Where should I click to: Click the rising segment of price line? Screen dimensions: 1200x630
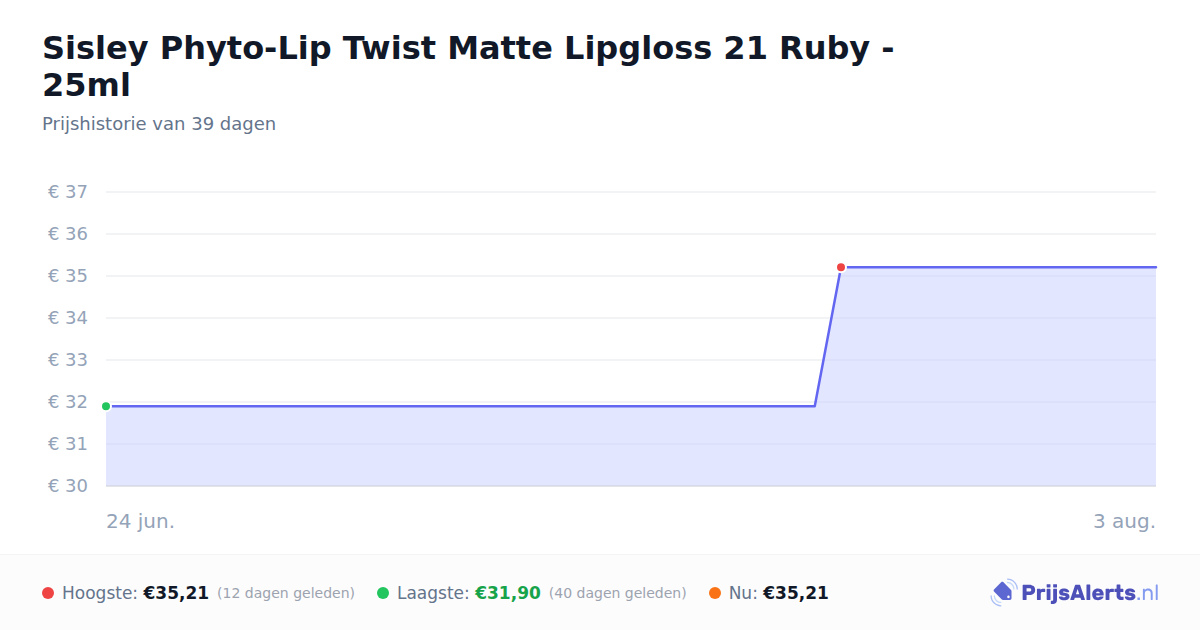828,336
